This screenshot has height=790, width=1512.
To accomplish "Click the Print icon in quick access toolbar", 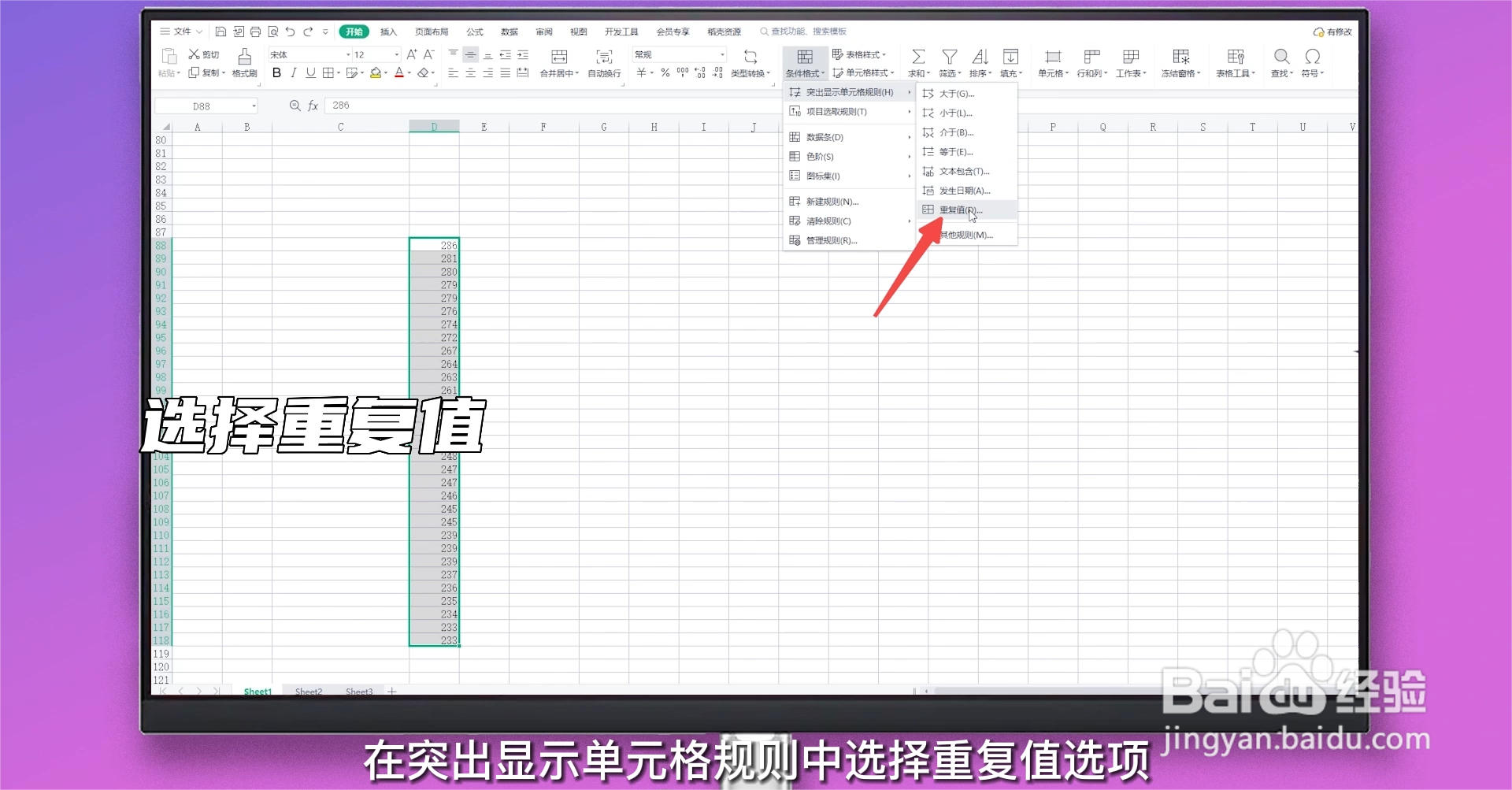I will click(255, 32).
